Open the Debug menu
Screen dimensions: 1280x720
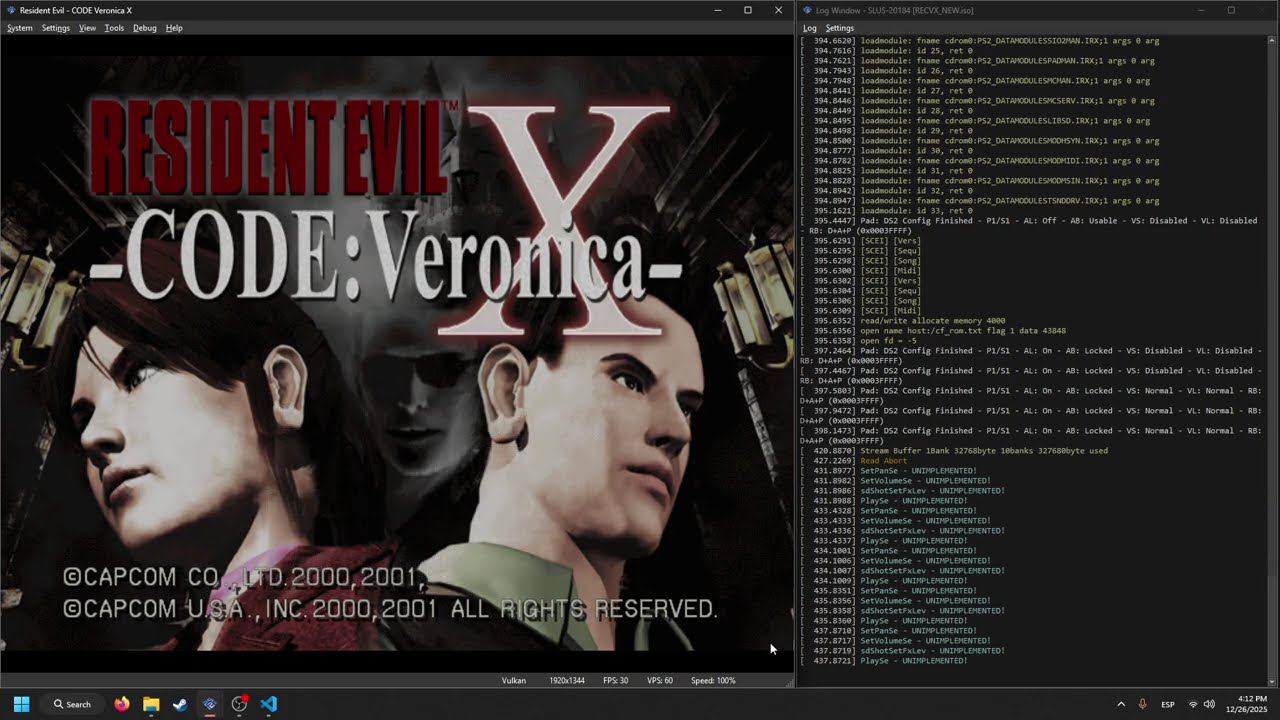(145, 28)
